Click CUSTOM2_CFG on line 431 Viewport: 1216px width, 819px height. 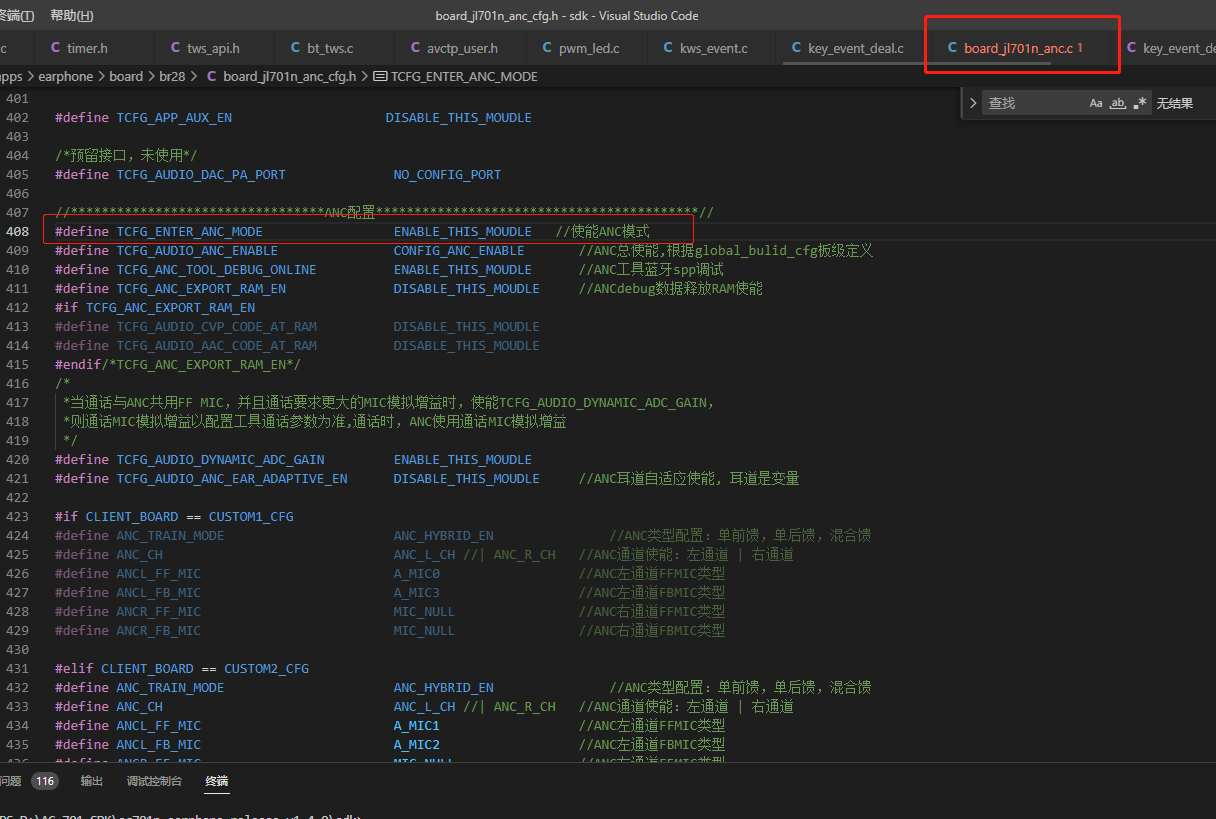tap(266, 669)
